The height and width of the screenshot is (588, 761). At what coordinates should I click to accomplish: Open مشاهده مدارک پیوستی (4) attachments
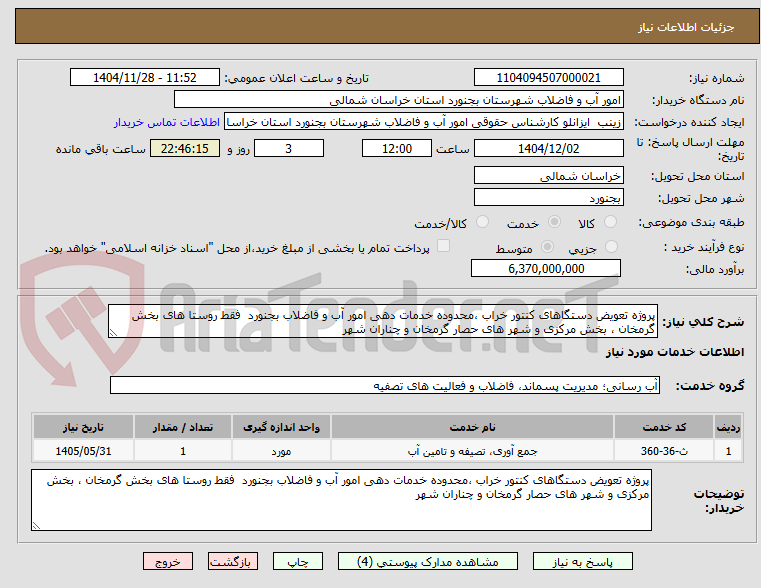pos(428,561)
